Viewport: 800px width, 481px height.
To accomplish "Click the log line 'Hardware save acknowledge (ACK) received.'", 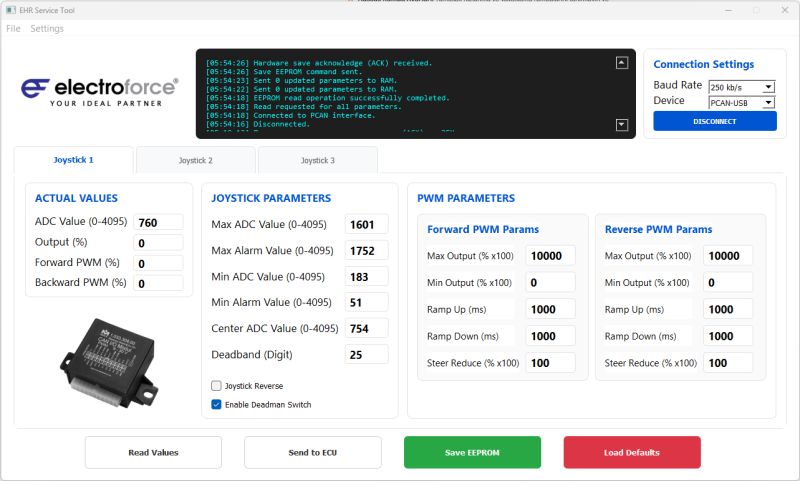I will pos(319,63).
